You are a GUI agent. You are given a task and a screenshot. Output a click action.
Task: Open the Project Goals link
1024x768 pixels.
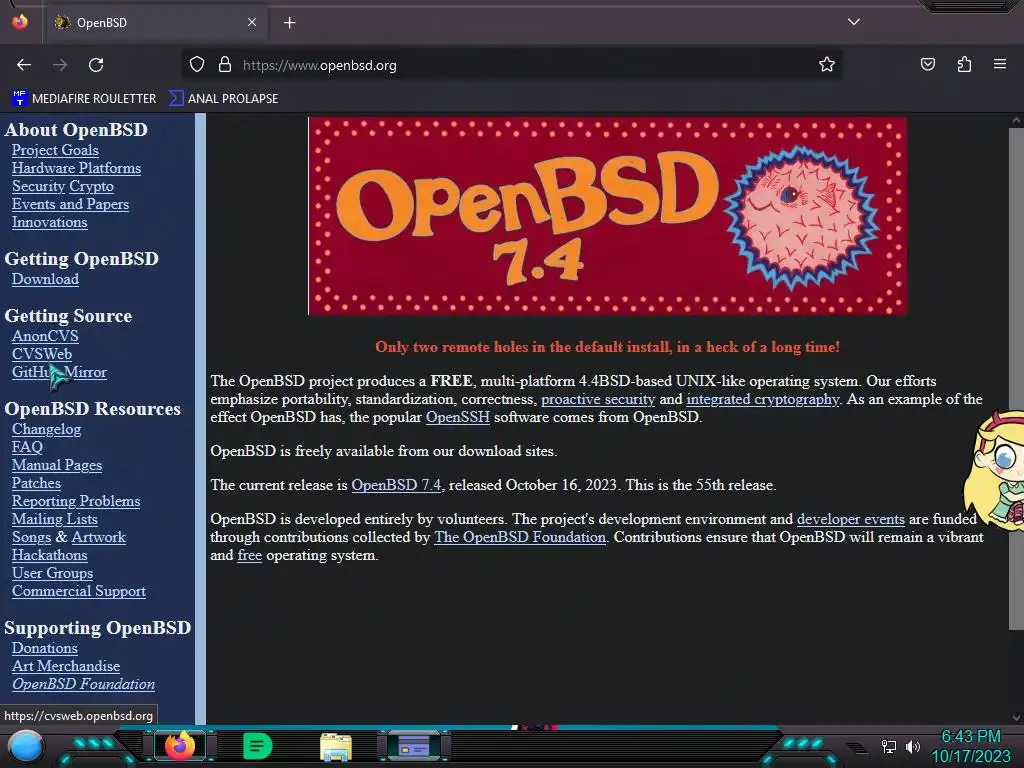(x=55, y=150)
